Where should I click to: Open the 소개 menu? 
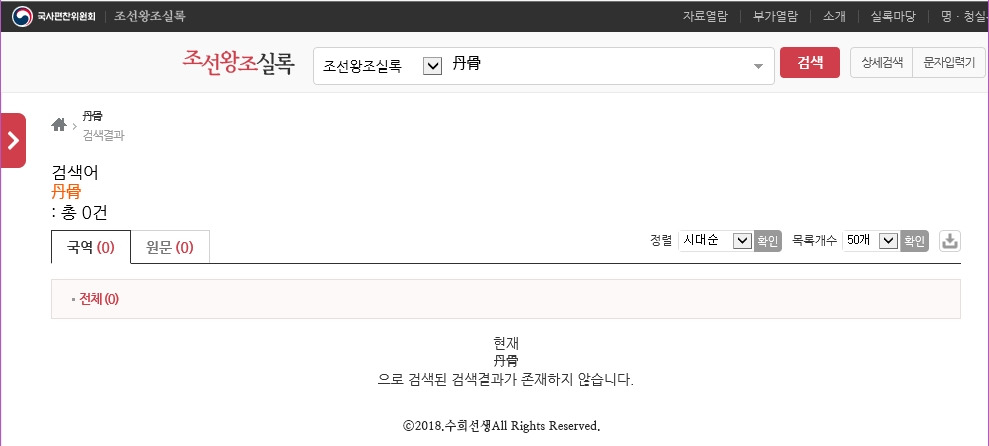(834, 16)
